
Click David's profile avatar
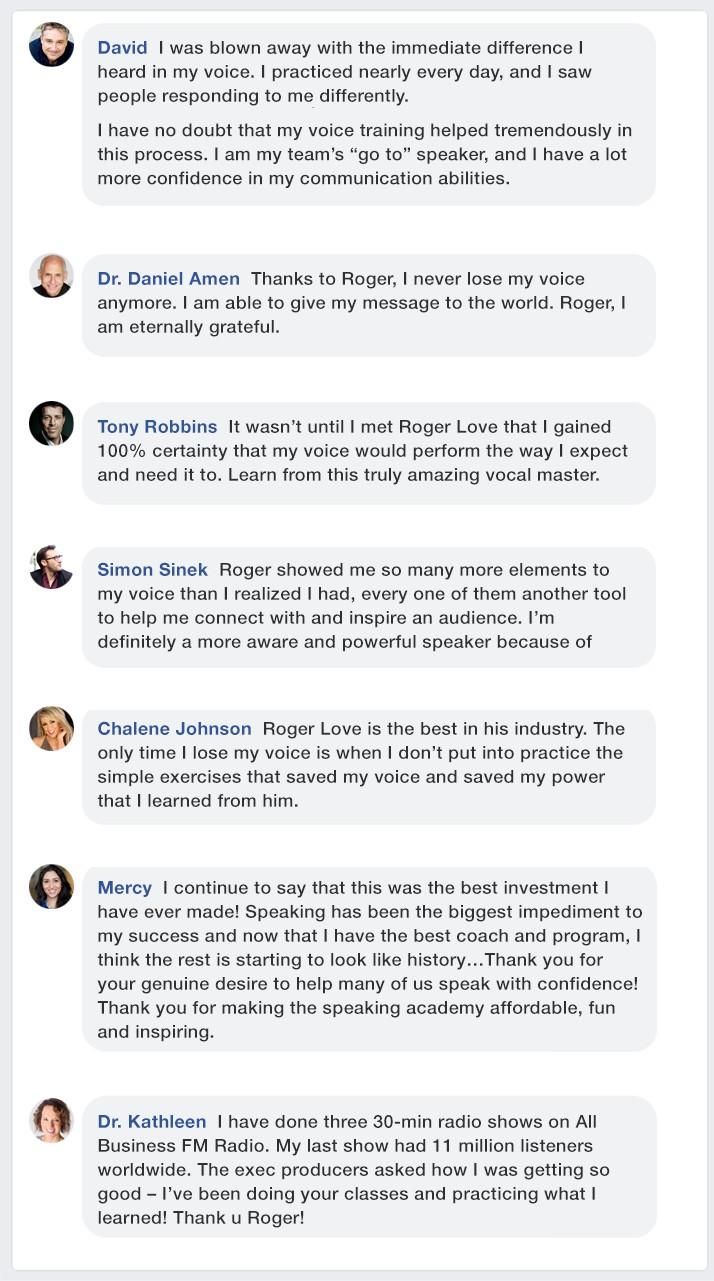[x=51, y=45]
